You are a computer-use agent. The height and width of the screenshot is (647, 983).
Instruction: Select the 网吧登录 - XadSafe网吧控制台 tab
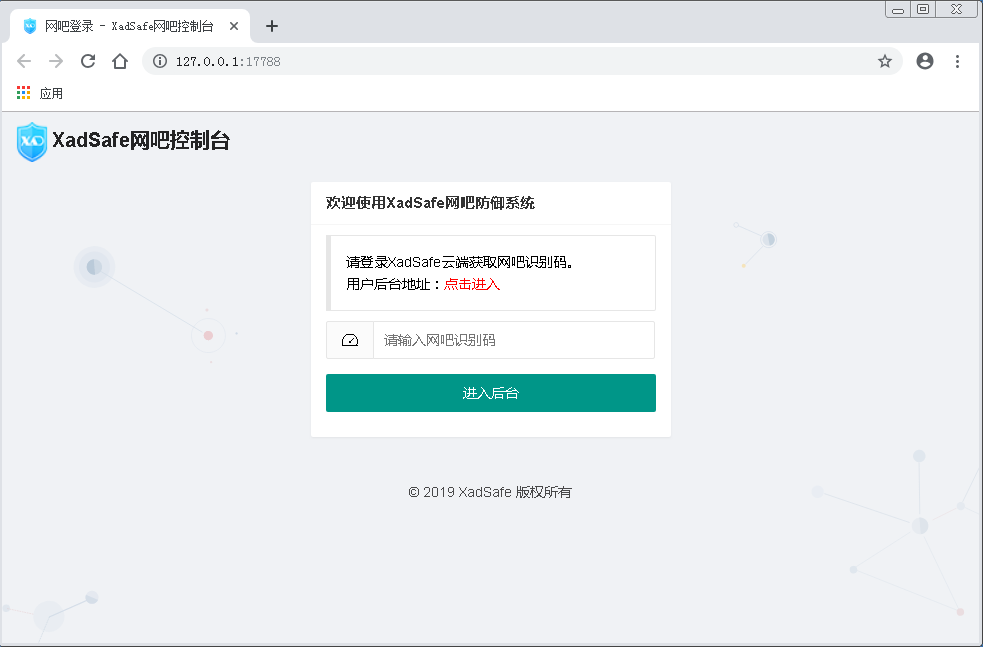point(129,26)
